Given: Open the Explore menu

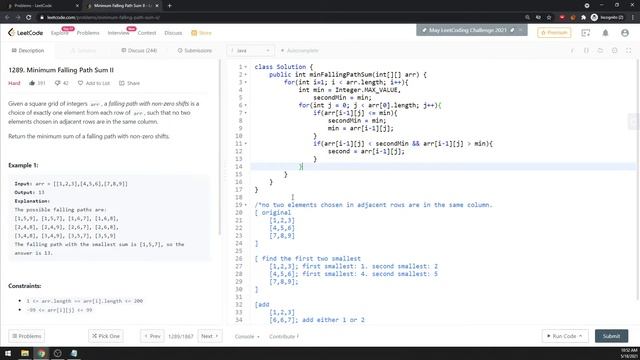Looking at the screenshot, I should click(x=60, y=33).
